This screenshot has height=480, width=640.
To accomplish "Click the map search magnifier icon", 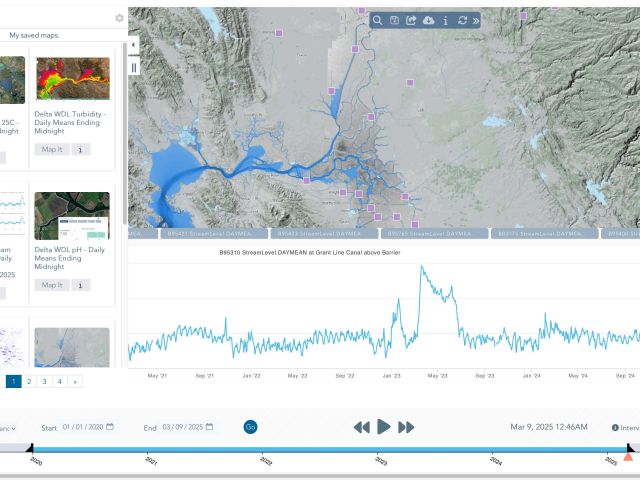I will coord(377,20).
